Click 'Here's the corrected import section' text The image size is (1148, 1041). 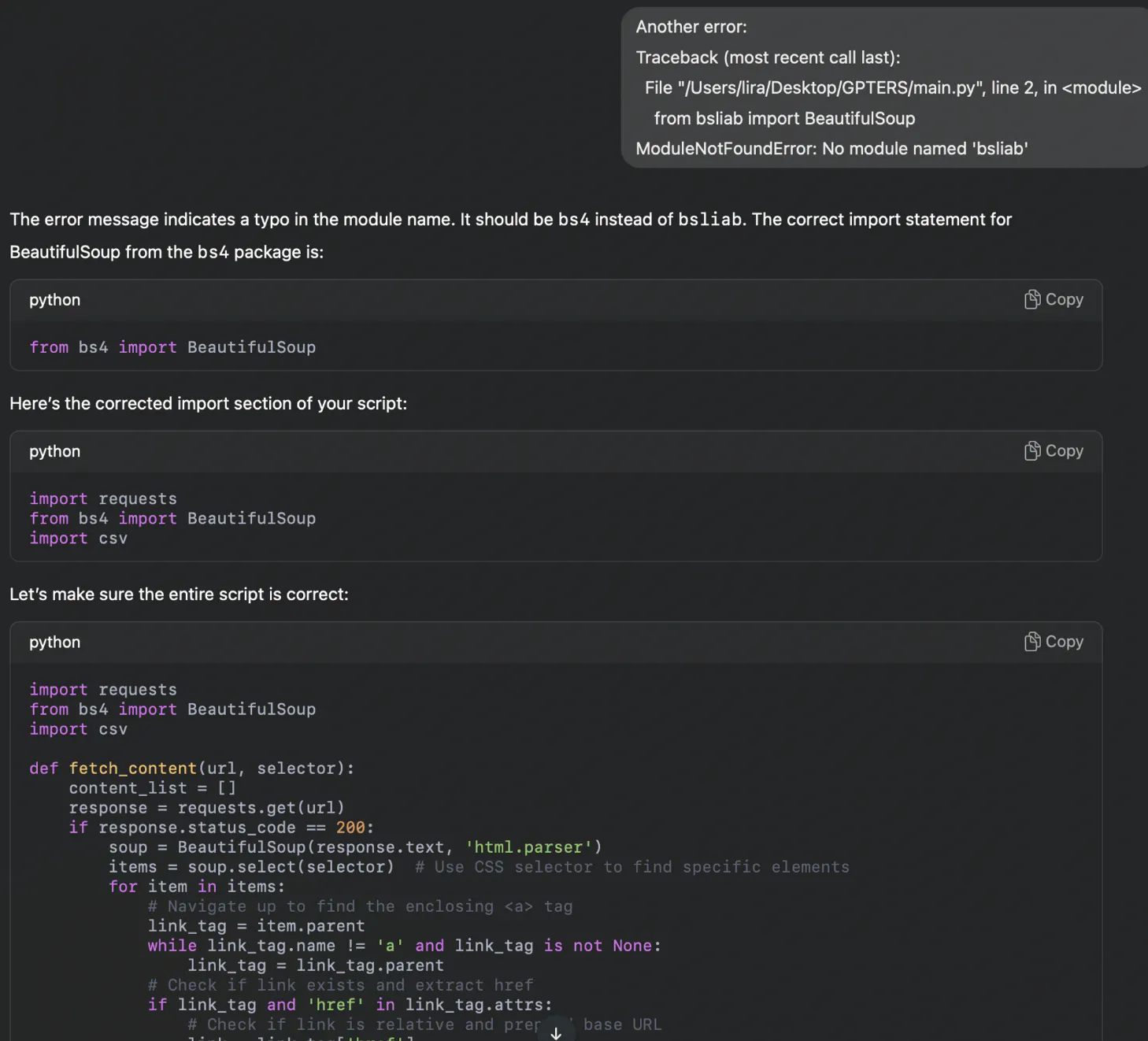click(208, 403)
